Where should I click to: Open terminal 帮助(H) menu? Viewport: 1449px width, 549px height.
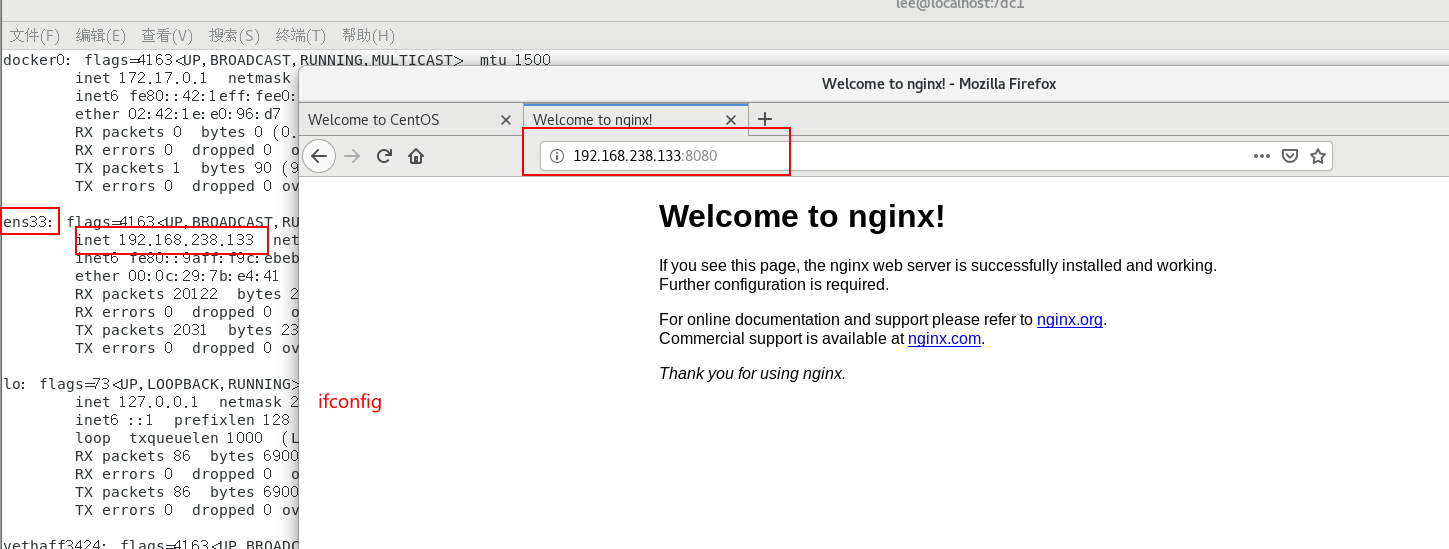coord(368,35)
